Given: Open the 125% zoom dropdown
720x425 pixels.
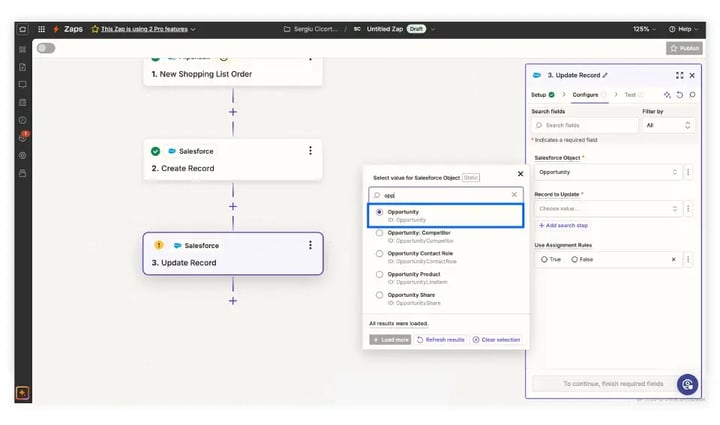Looking at the screenshot, I should coord(644,29).
